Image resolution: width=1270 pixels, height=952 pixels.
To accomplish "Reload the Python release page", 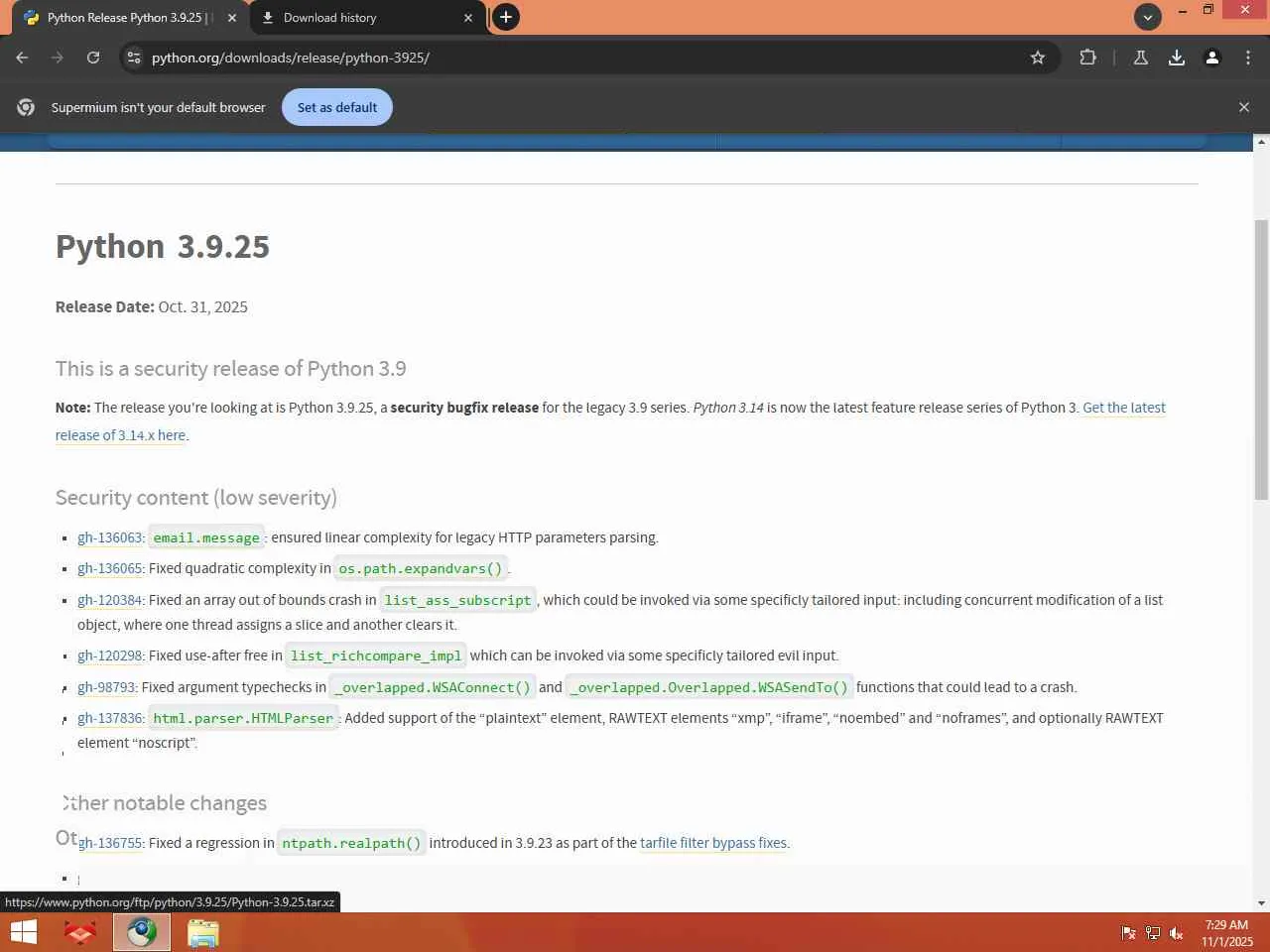I will [x=93, y=58].
